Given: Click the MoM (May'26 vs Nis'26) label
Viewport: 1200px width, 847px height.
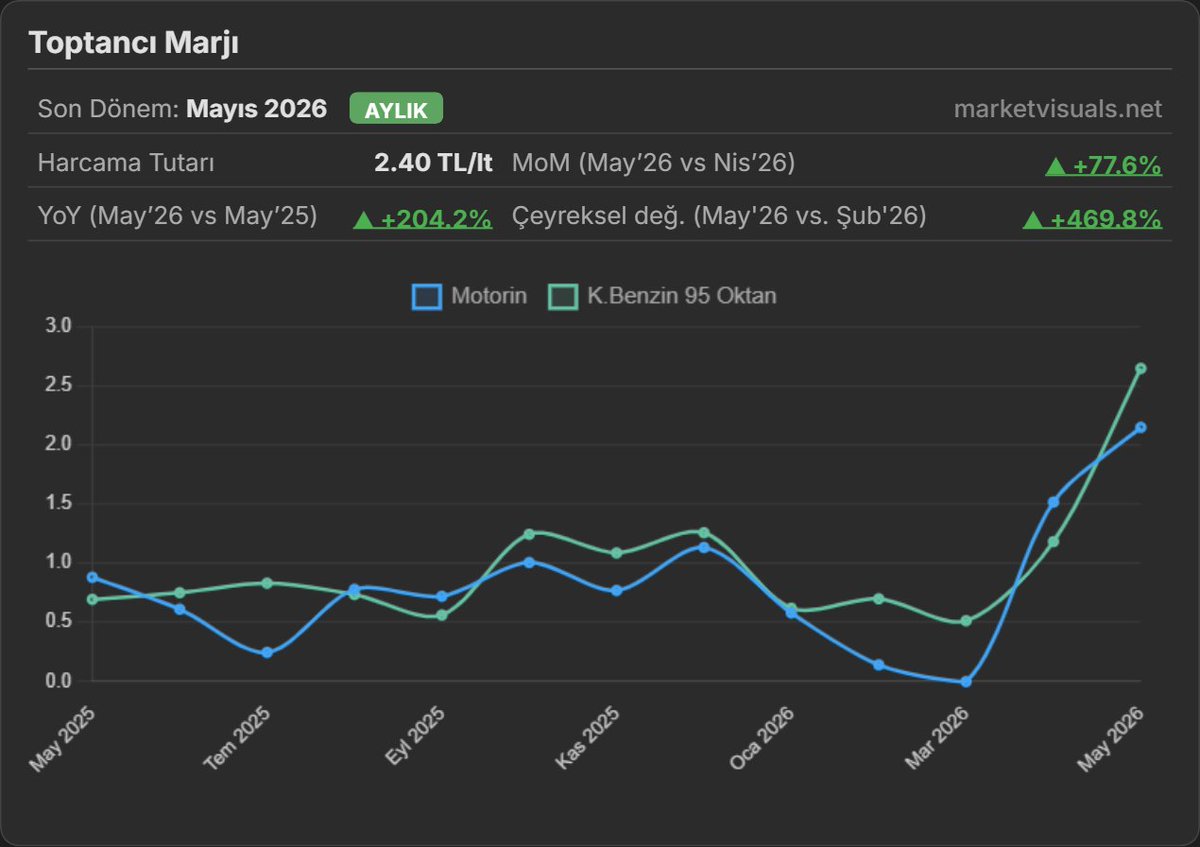Looking at the screenshot, I should [x=653, y=163].
